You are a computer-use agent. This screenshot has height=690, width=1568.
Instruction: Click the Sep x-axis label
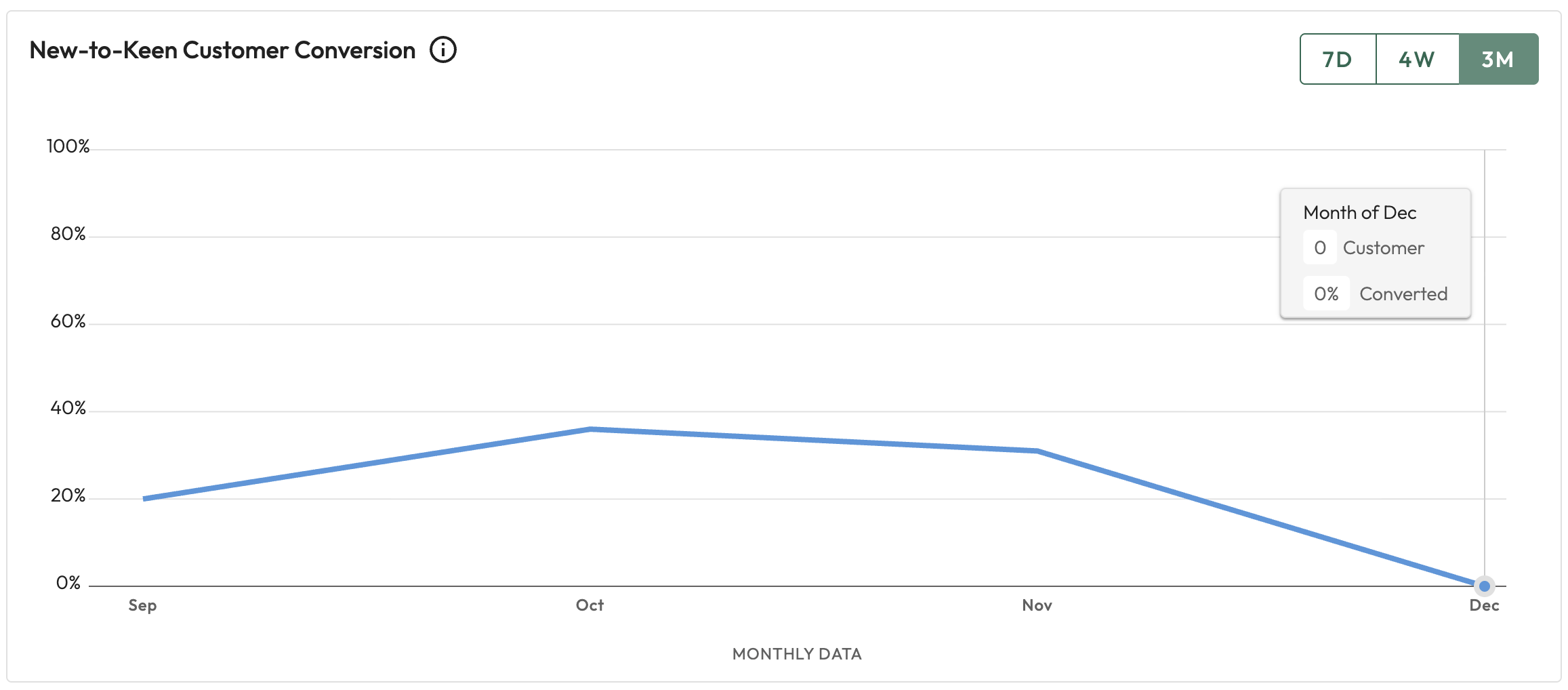pos(142,605)
